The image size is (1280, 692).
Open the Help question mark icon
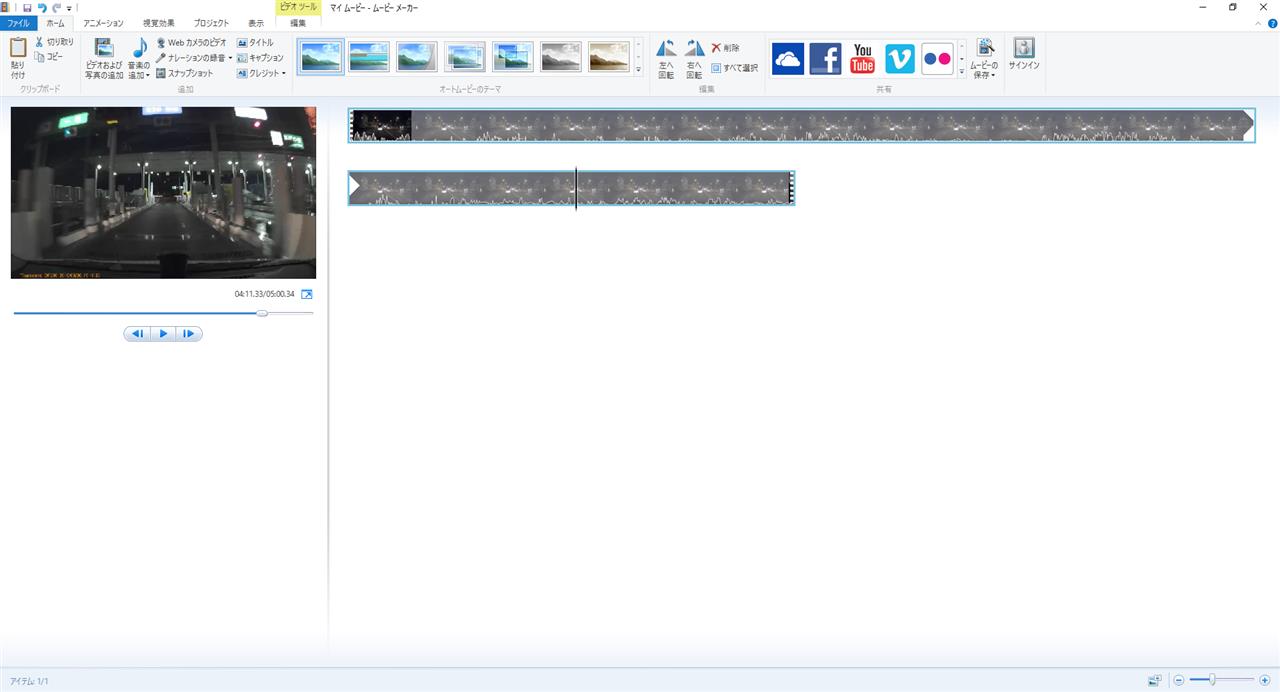tap(1271, 22)
